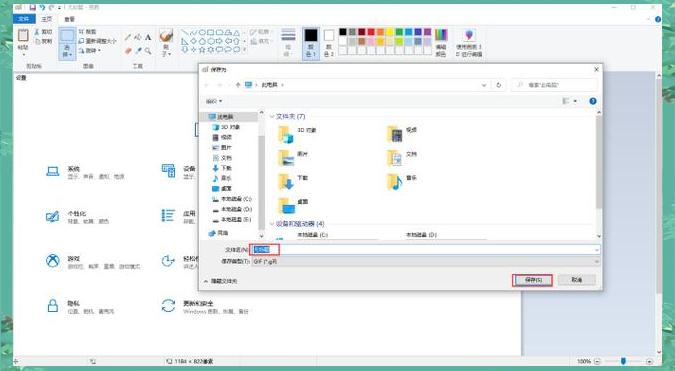Screen dimensions: 675x371
Task: Select the Color picker eyedropper tool
Action: click(x=138, y=51)
